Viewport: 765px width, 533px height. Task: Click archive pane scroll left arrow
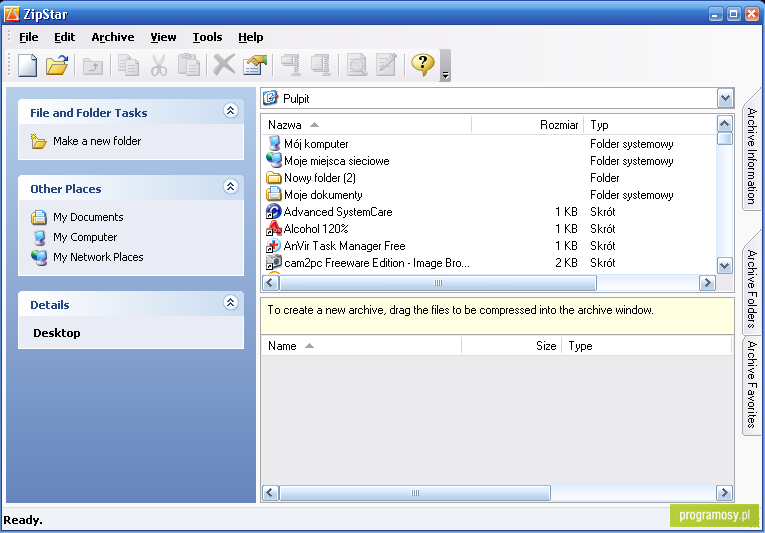point(270,492)
